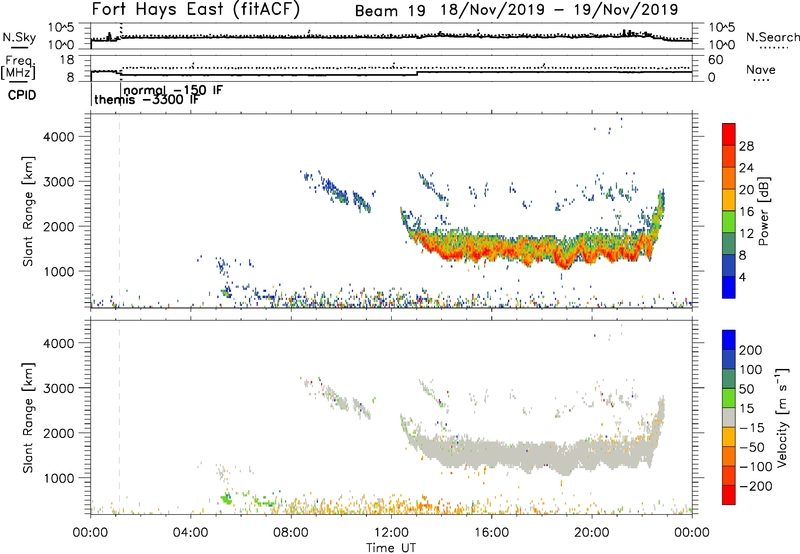
Task: Click the 'themis -3300 IF' CPID text
Action: (146, 99)
